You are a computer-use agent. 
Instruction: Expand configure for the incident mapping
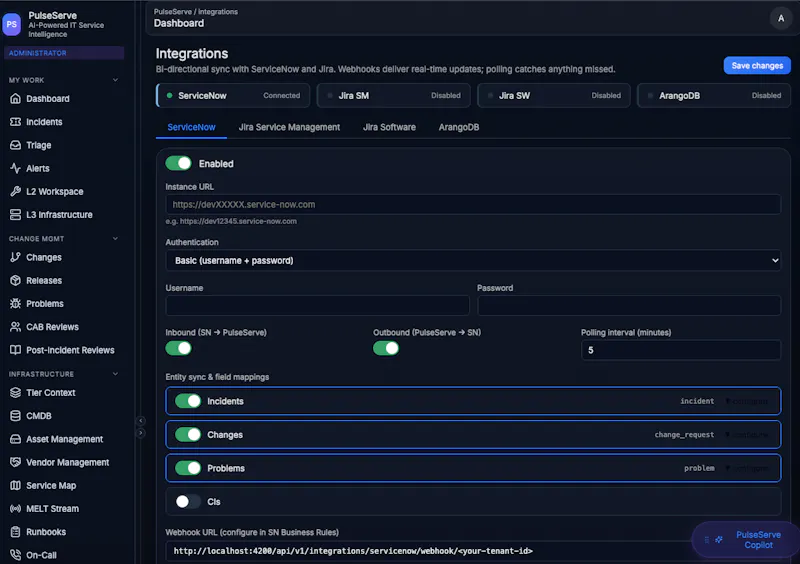point(747,401)
